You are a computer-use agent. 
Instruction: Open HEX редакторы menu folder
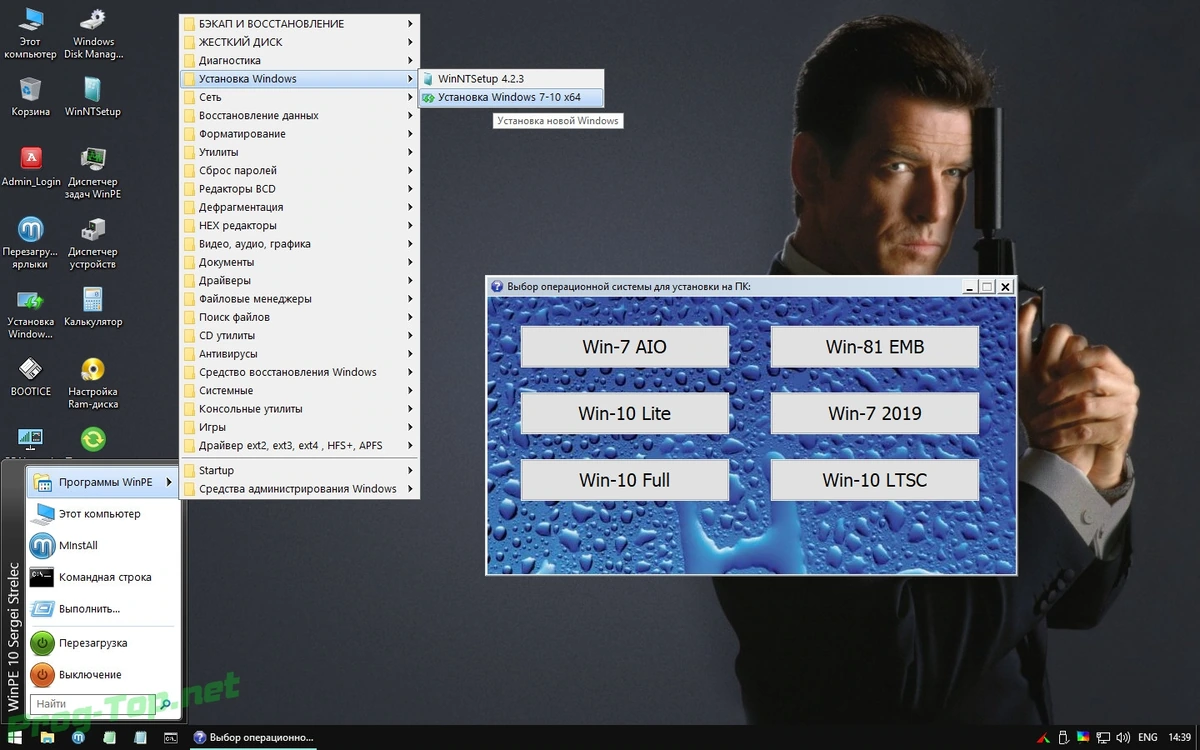(300, 225)
